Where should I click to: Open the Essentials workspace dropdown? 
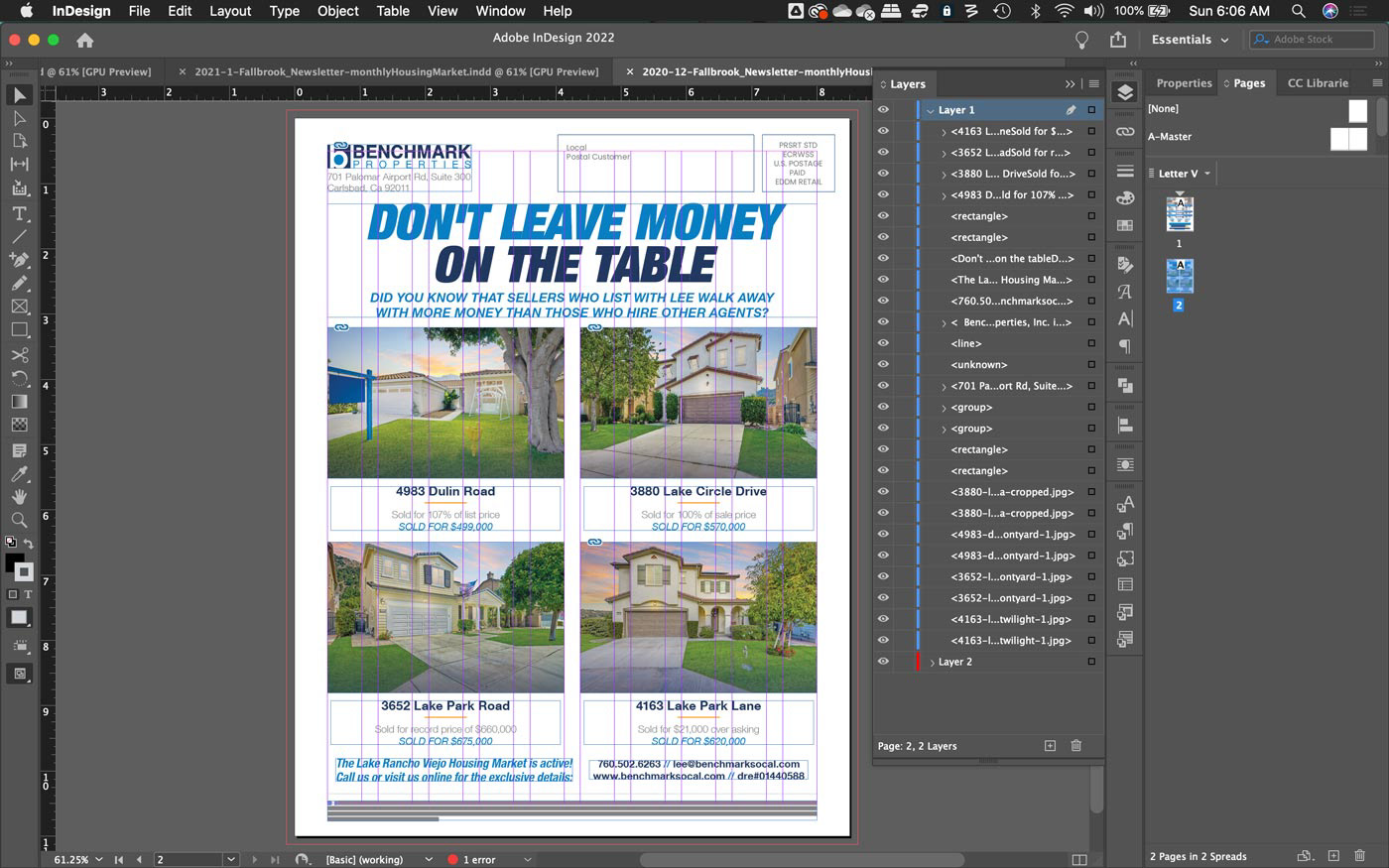point(1190,40)
